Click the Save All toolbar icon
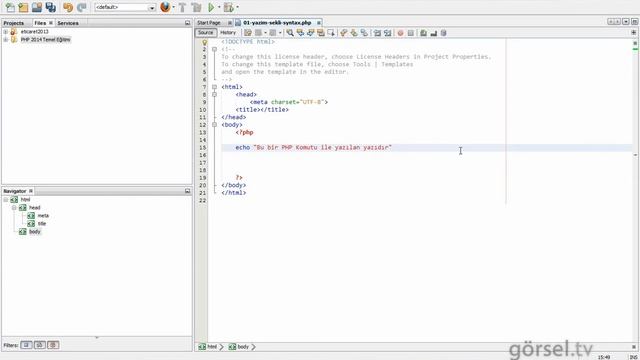The height and width of the screenshot is (360, 640). pyautogui.click(x=51, y=7)
